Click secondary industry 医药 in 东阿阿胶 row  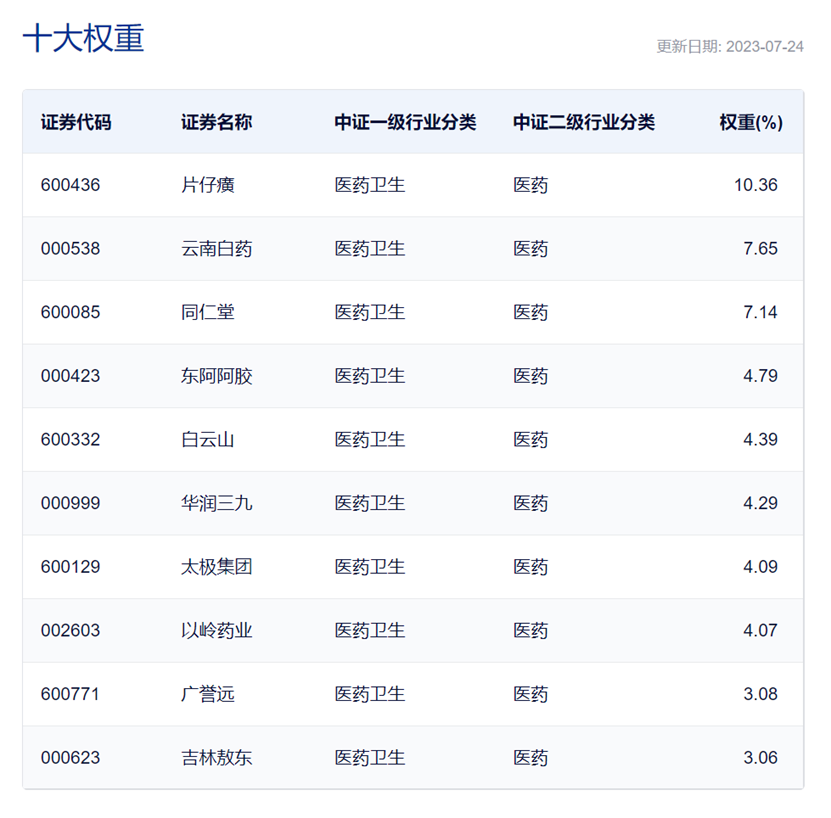tap(531, 376)
